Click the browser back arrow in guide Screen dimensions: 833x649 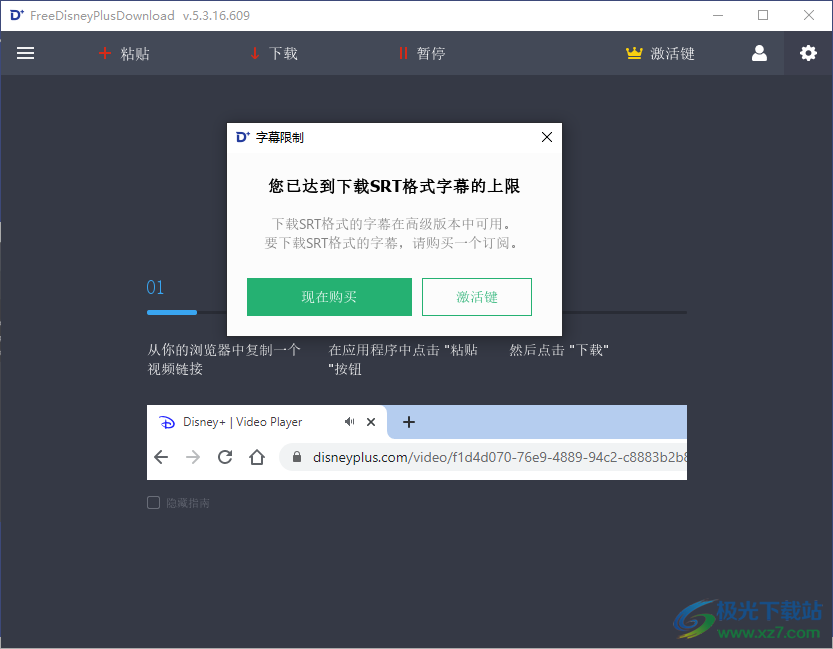161,457
